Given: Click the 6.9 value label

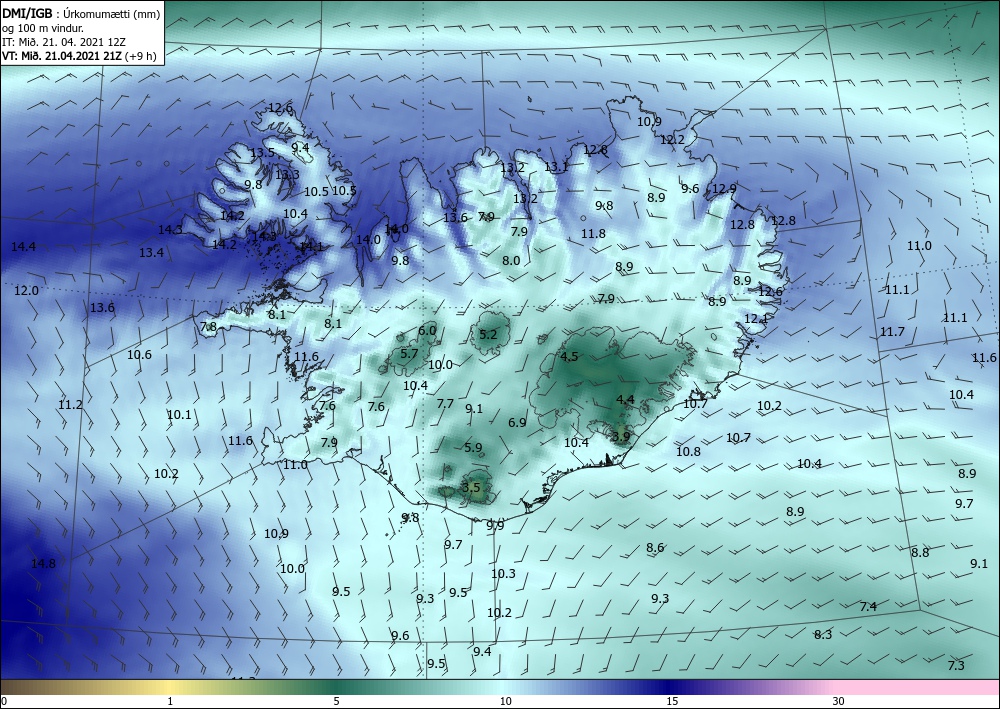Looking at the screenshot, I should tap(517, 423).
